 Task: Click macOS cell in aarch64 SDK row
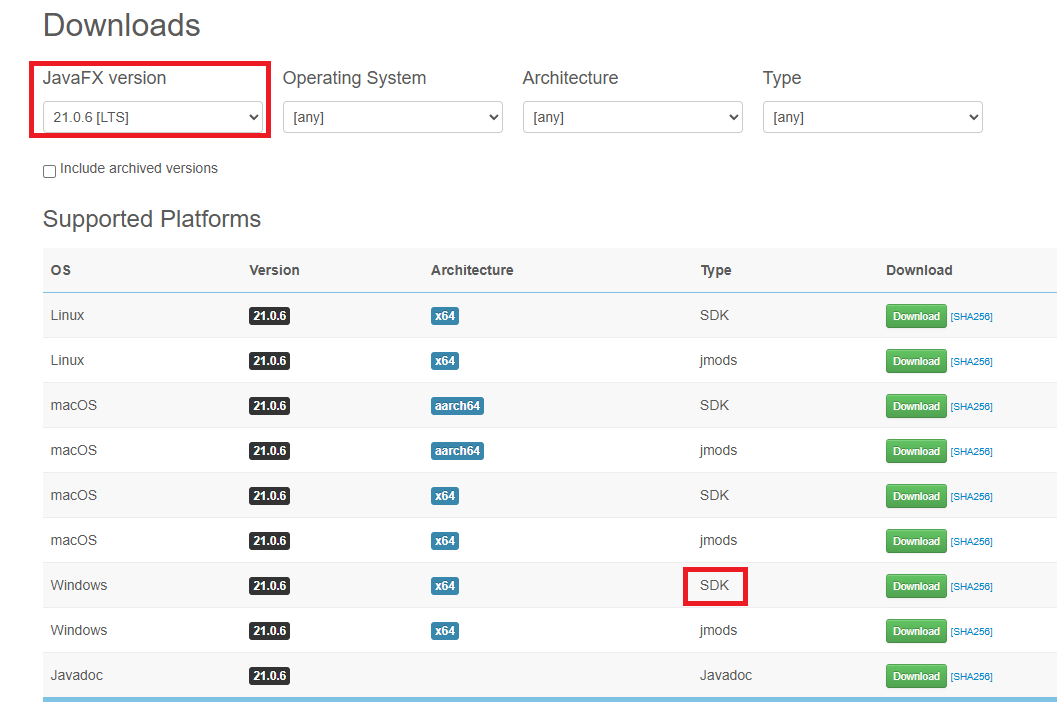pyautogui.click(x=73, y=405)
